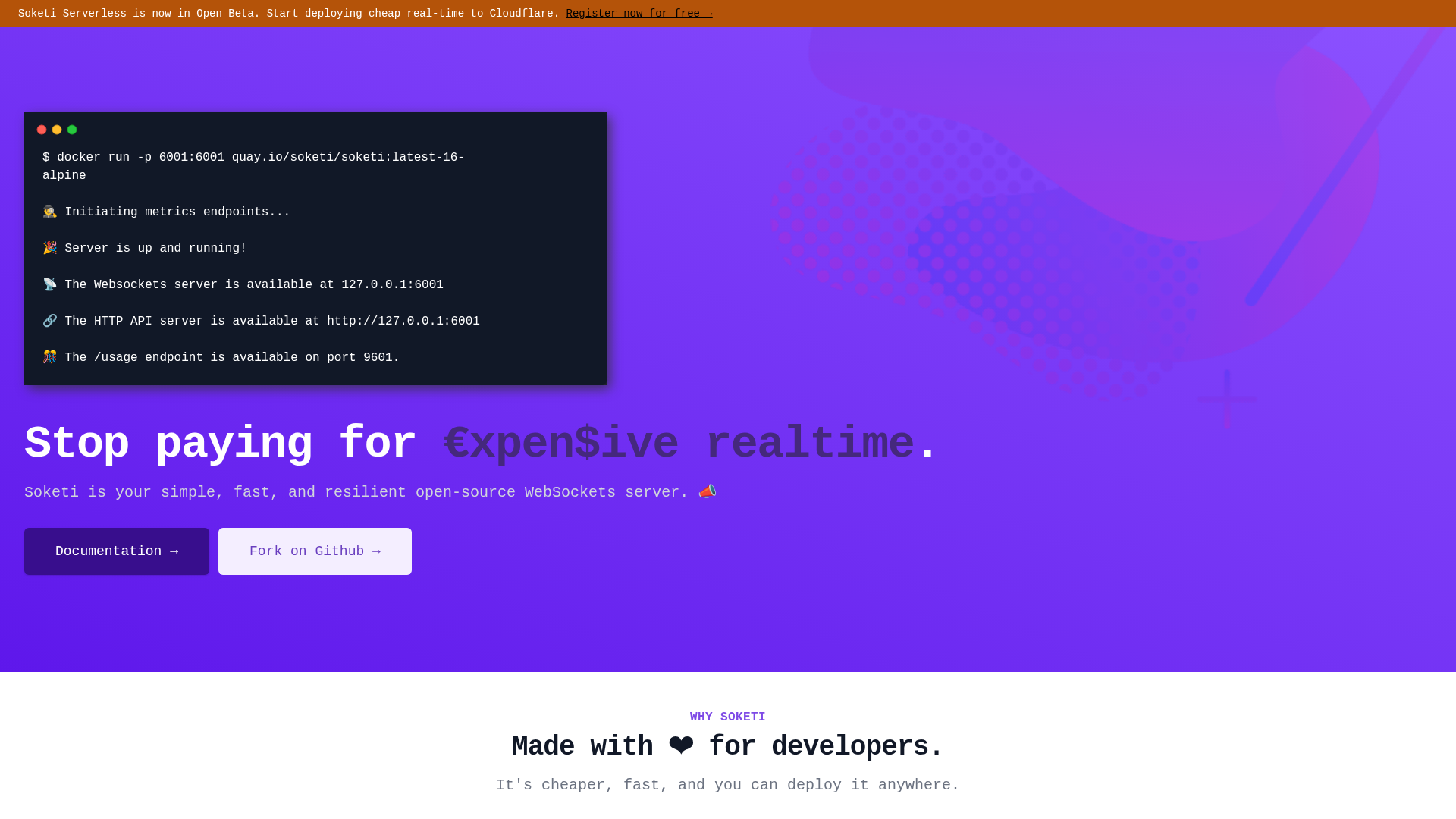This screenshot has width=1456, height=819.
Task: Click the Register now for free link
Action: coord(639,14)
